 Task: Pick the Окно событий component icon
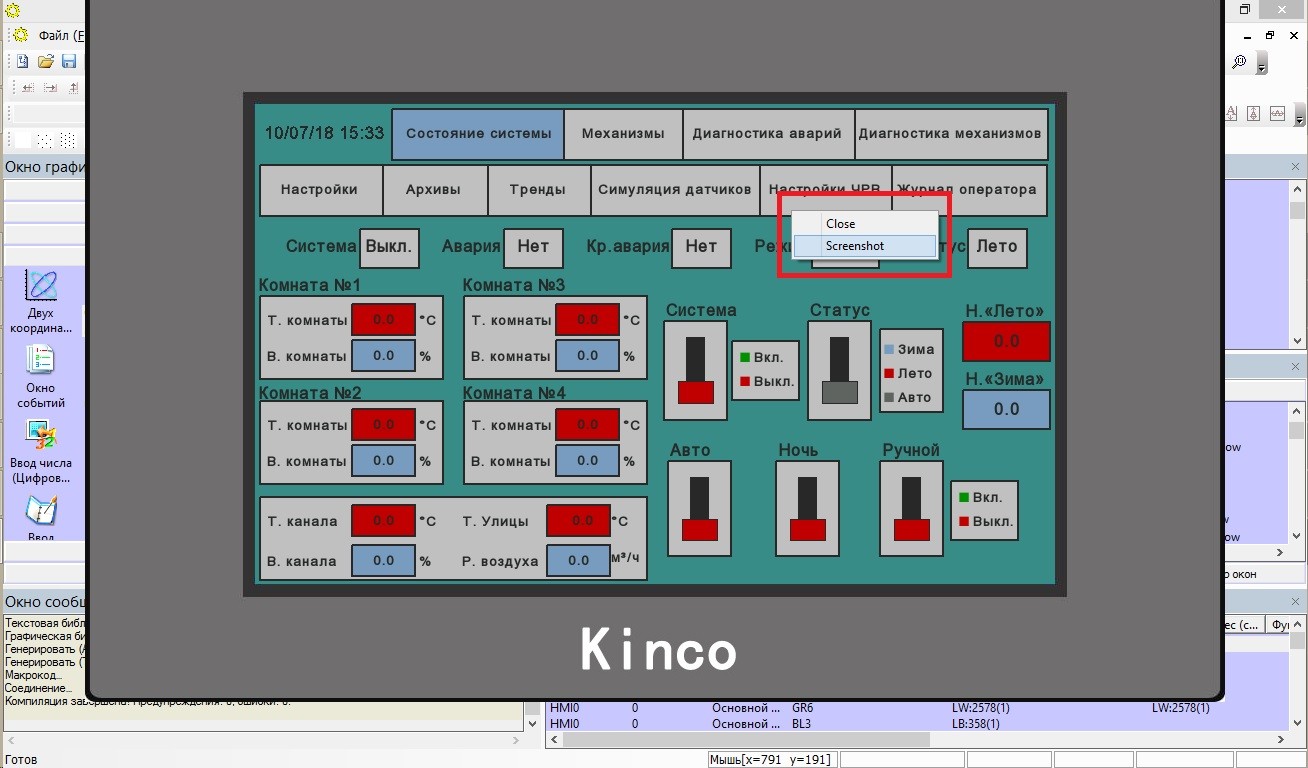[41, 360]
